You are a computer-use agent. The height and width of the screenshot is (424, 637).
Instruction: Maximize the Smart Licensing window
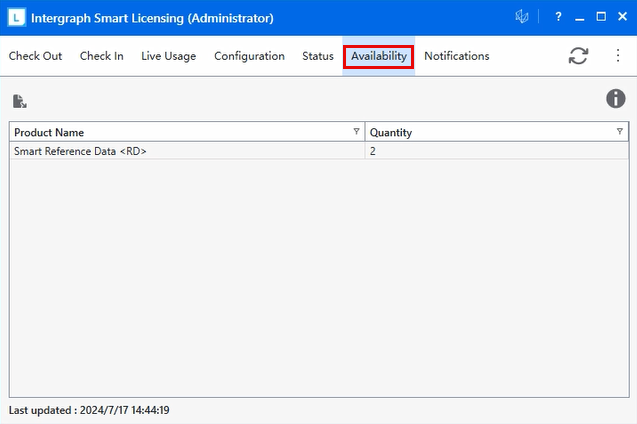coord(601,17)
